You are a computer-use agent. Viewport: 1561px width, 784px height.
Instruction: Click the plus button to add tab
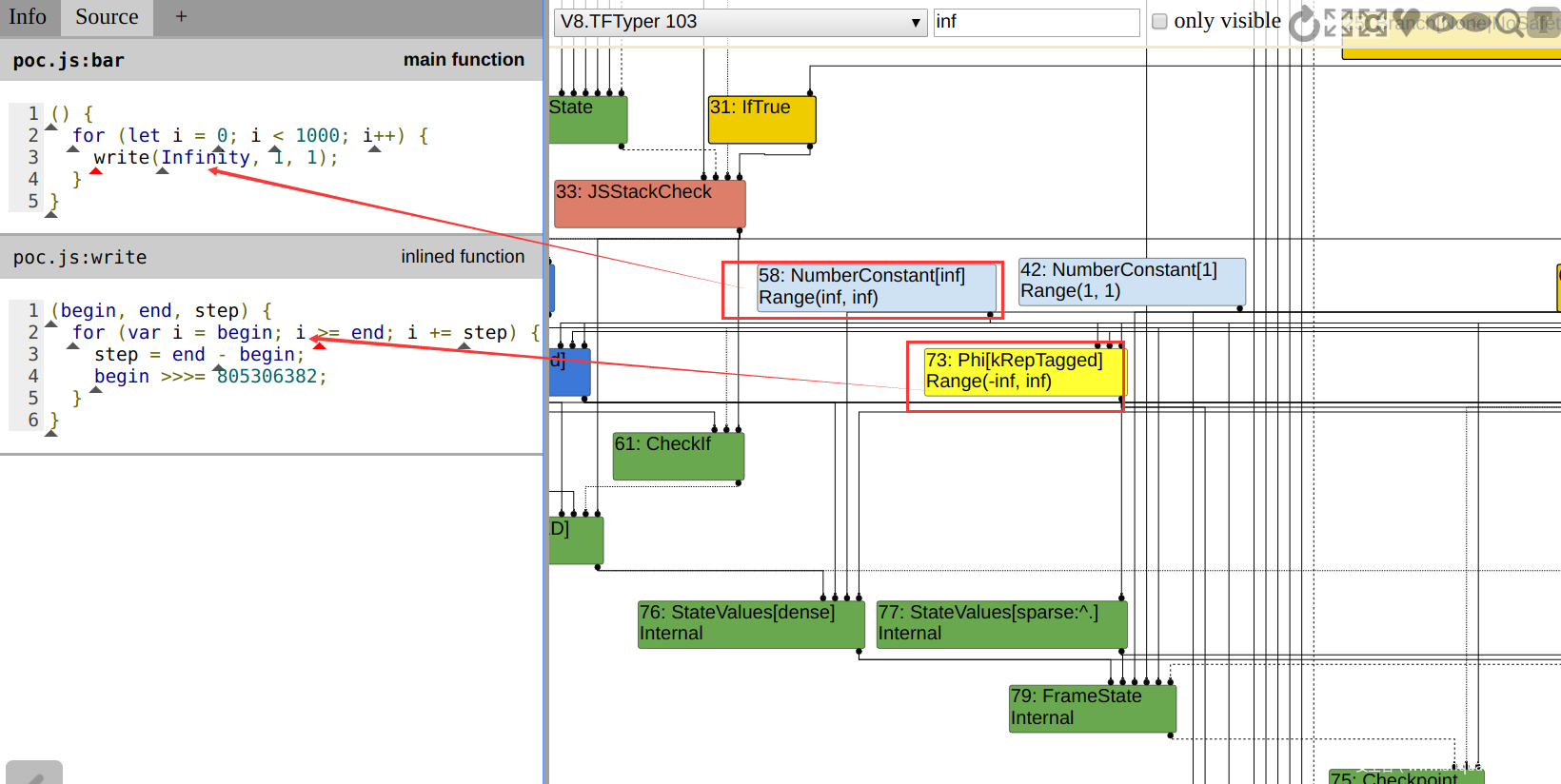pyautogui.click(x=181, y=17)
